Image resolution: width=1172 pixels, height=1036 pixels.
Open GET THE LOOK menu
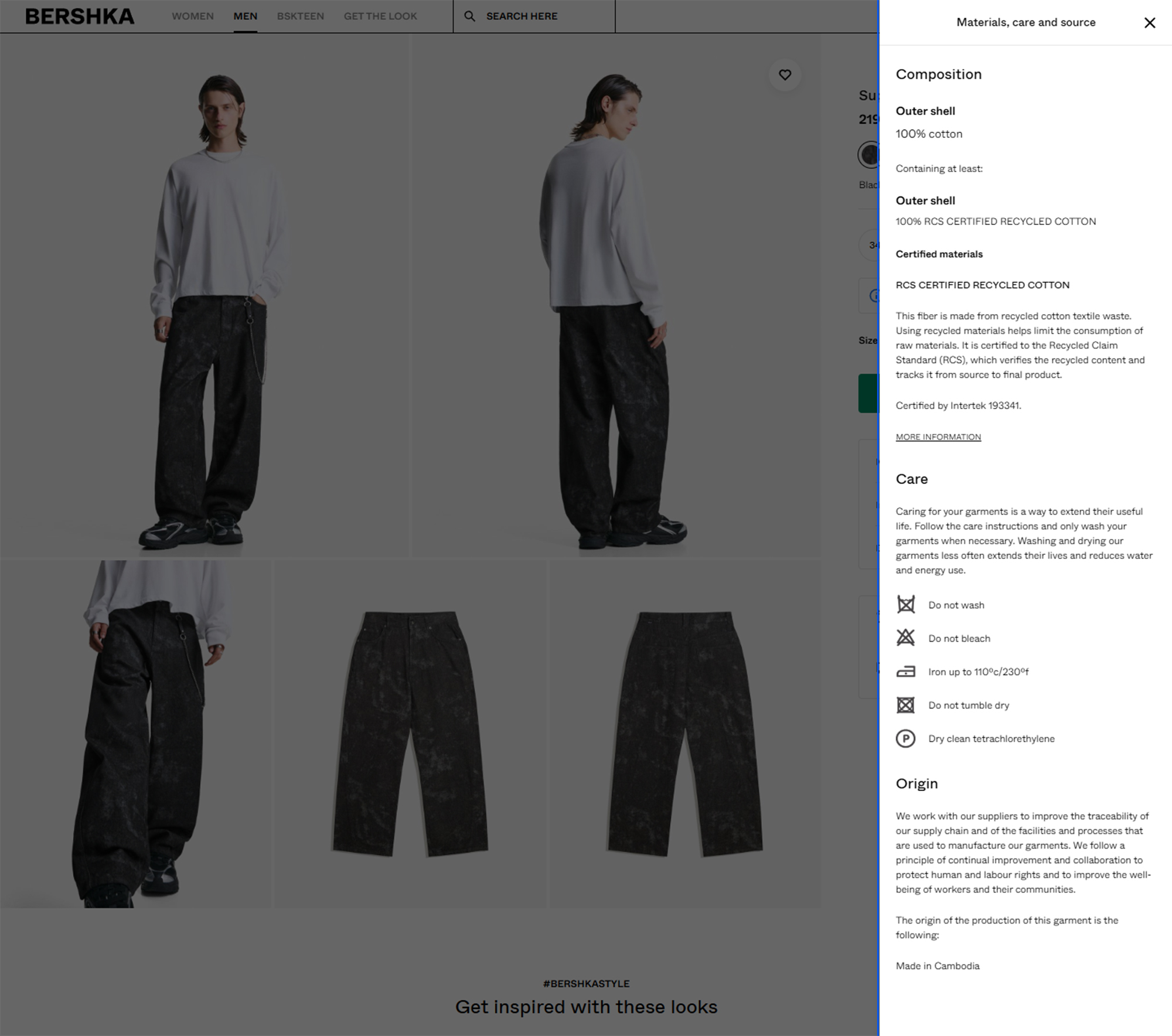[380, 16]
